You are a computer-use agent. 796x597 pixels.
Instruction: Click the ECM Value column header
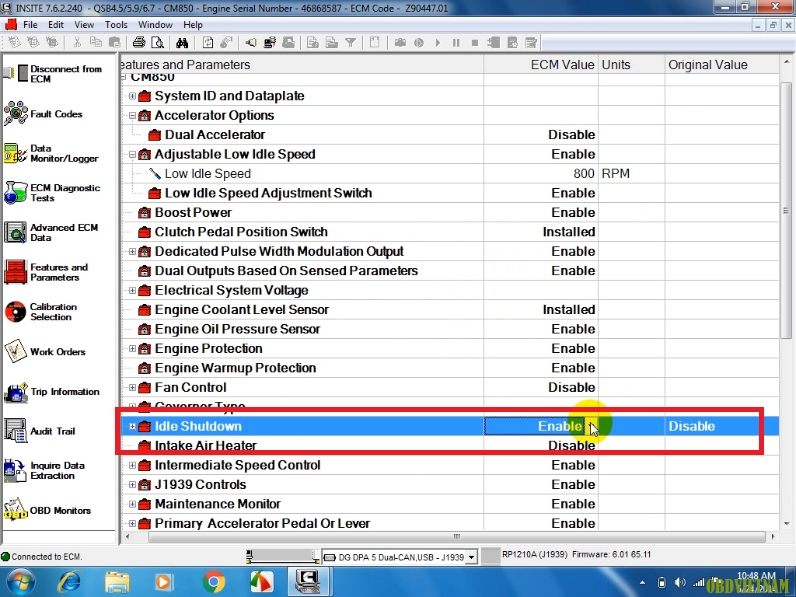click(x=541, y=64)
